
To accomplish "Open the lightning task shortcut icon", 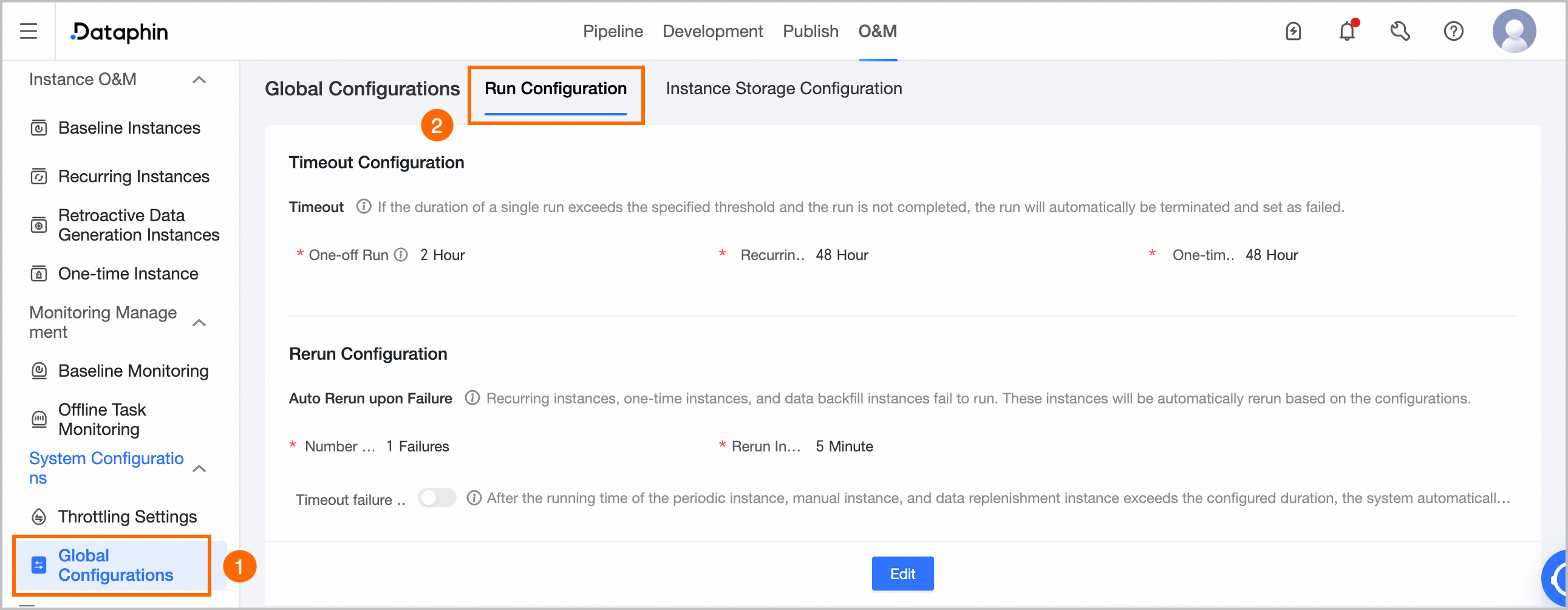I will [1293, 31].
